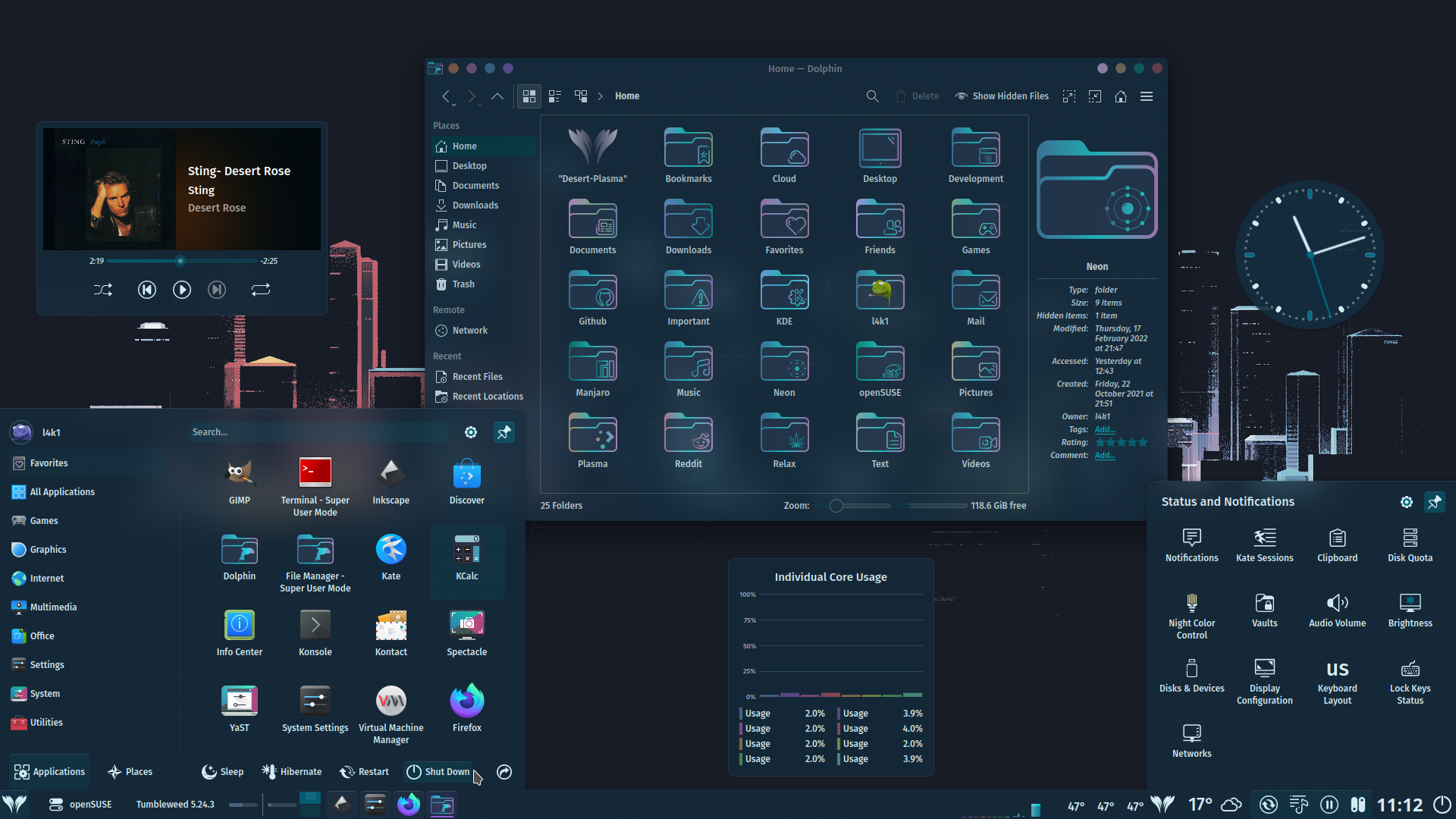Open Clipboard in Status and Notifications

[x=1337, y=545]
